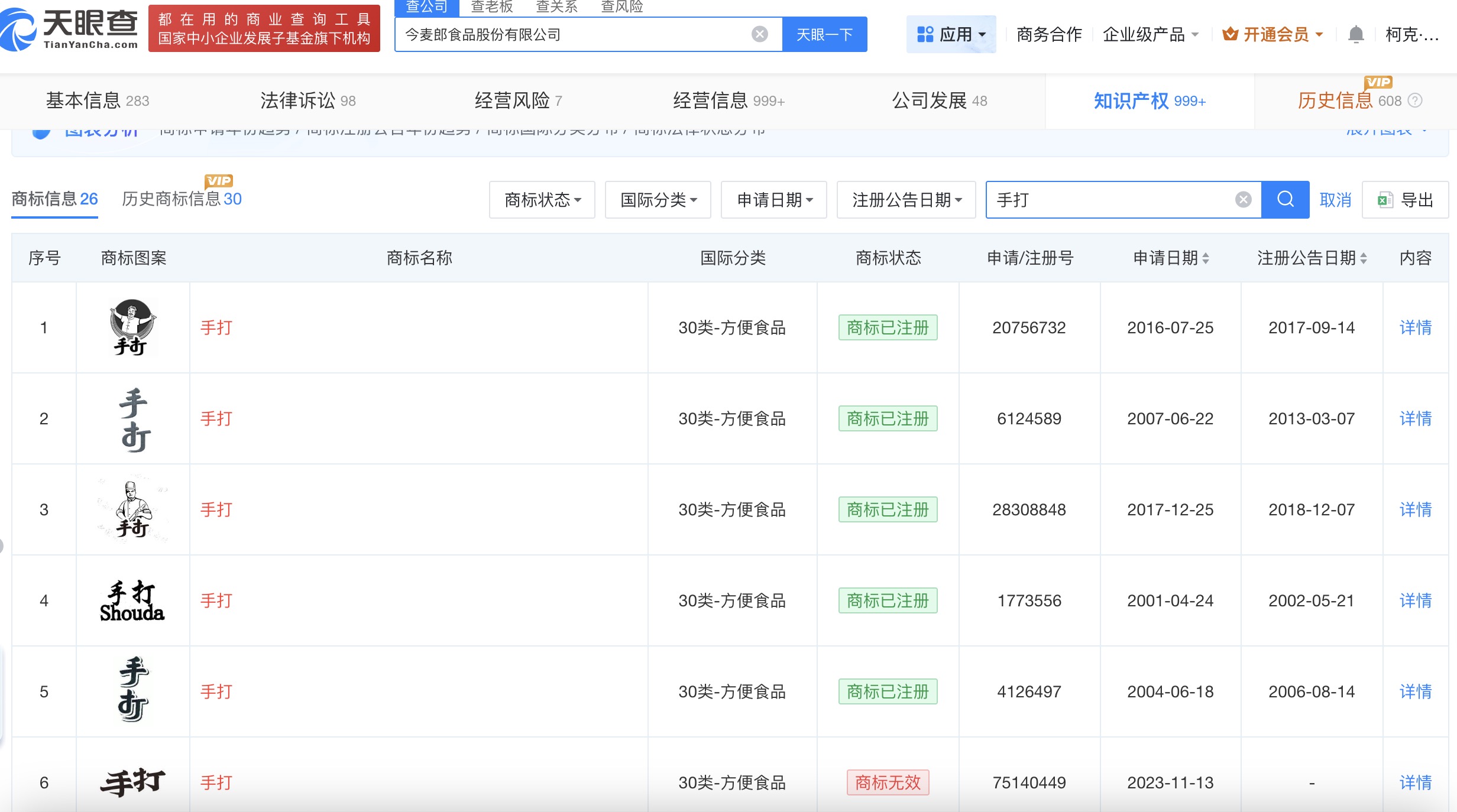Click the TianYanCha logo icon
This screenshot has height=812, width=1457.
coord(19,30)
